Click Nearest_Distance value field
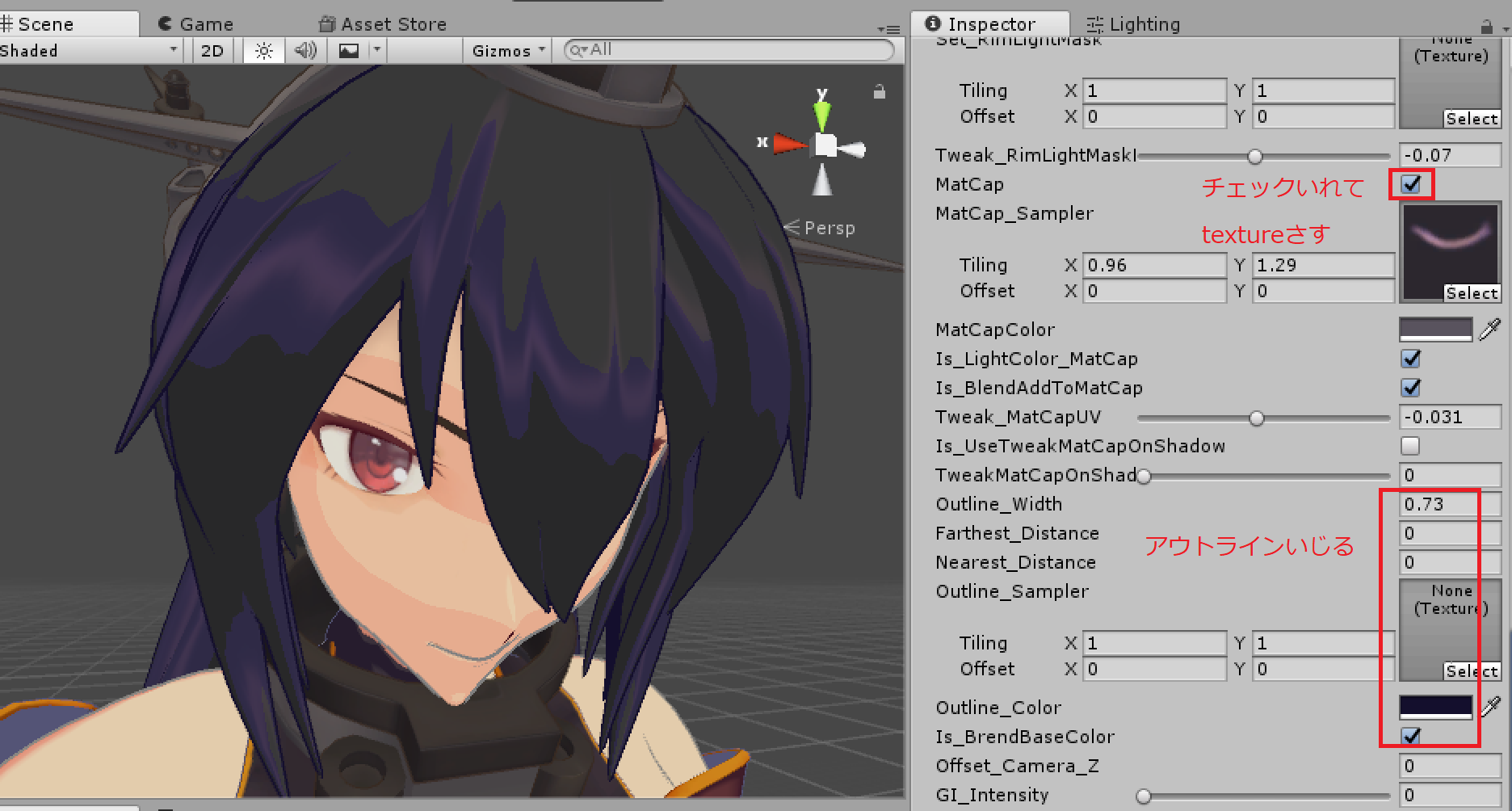The width and height of the screenshot is (1512, 811). click(x=1450, y=562)
